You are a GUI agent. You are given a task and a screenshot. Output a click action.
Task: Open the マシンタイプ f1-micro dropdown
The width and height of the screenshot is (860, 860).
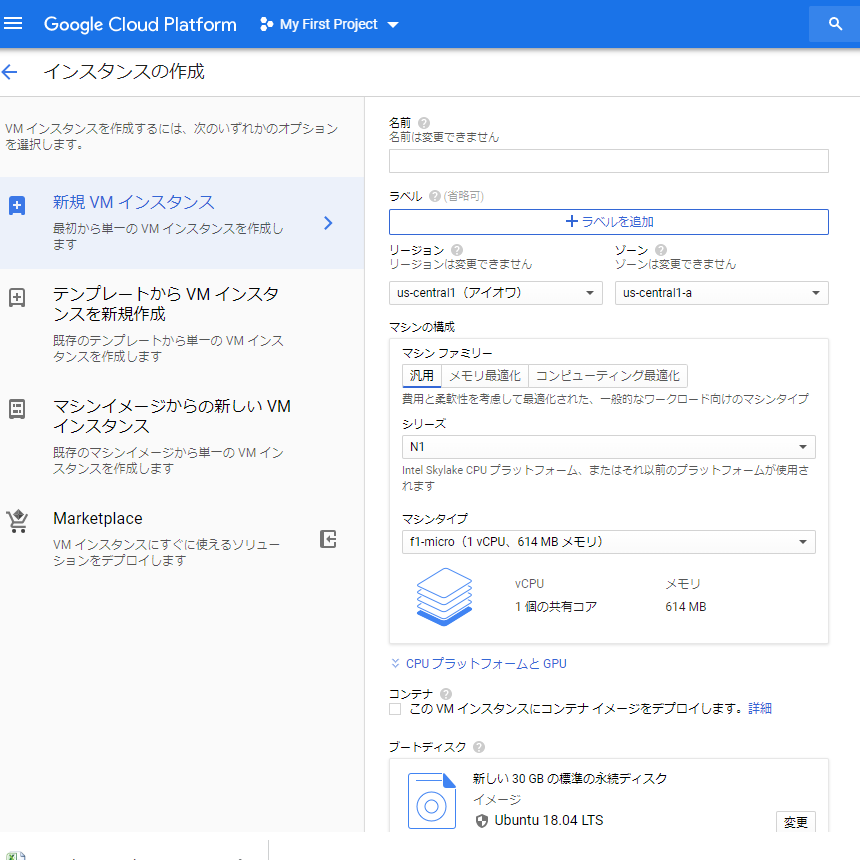(x=609, y=542)
